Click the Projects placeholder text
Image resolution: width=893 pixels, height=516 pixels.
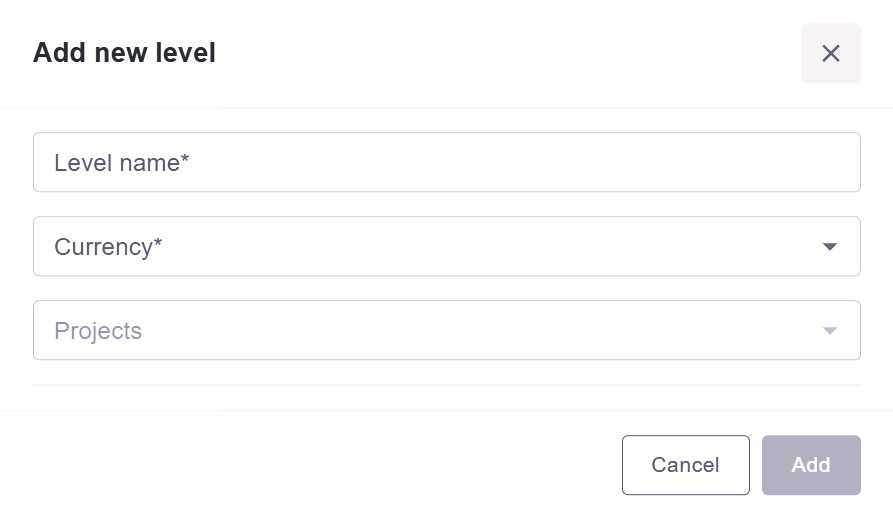pyautogui.click(x=98, y=331)
